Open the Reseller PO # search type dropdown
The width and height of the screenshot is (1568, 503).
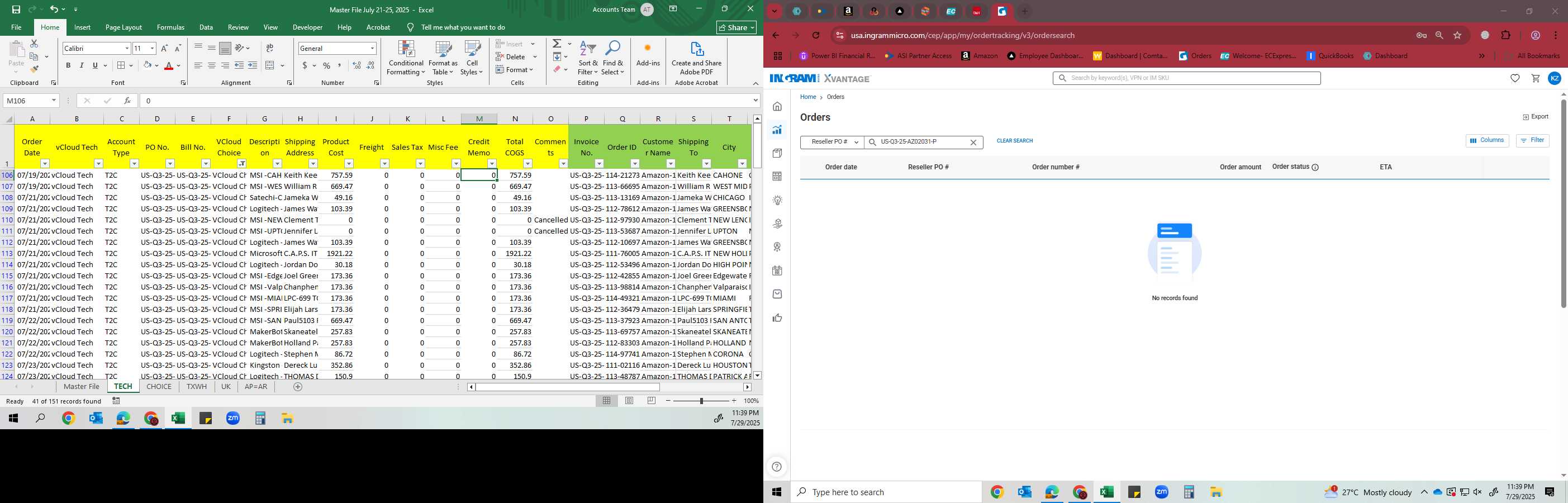(x=832, y=142)
